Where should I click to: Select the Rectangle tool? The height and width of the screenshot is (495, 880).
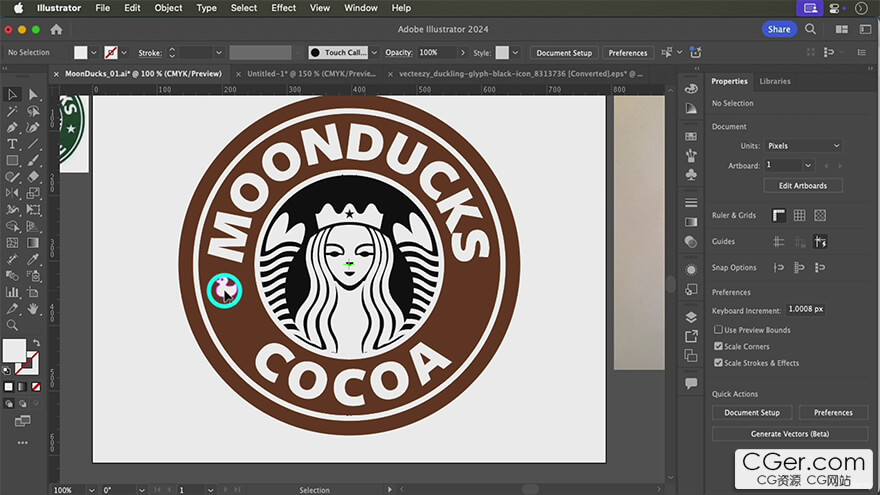point(12,161)
